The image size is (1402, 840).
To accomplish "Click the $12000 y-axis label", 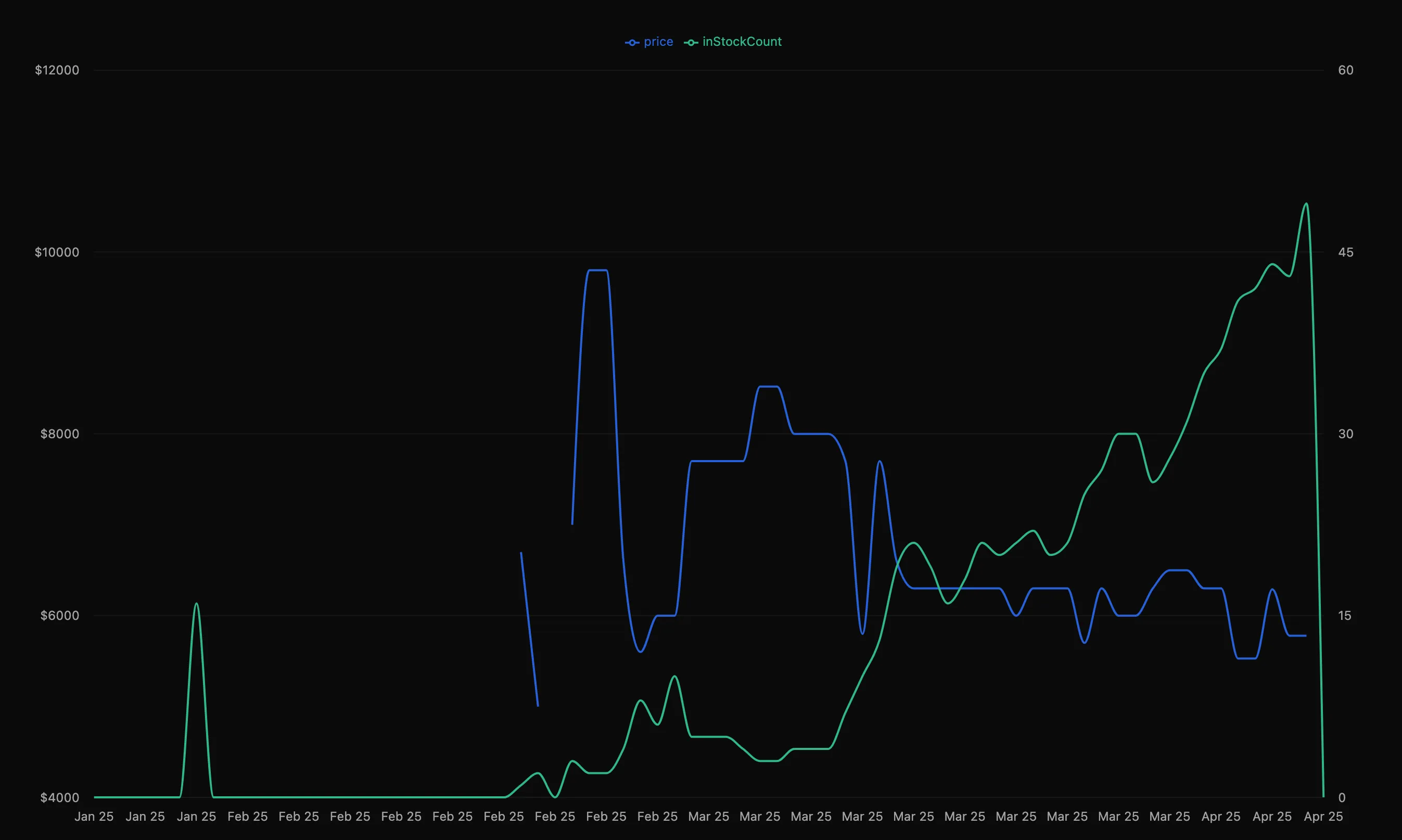I will pos(57,70).
